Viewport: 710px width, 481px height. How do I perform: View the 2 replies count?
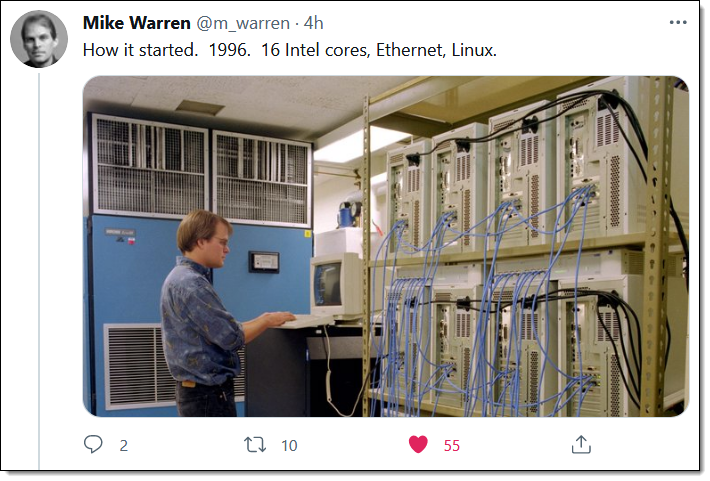124,446
